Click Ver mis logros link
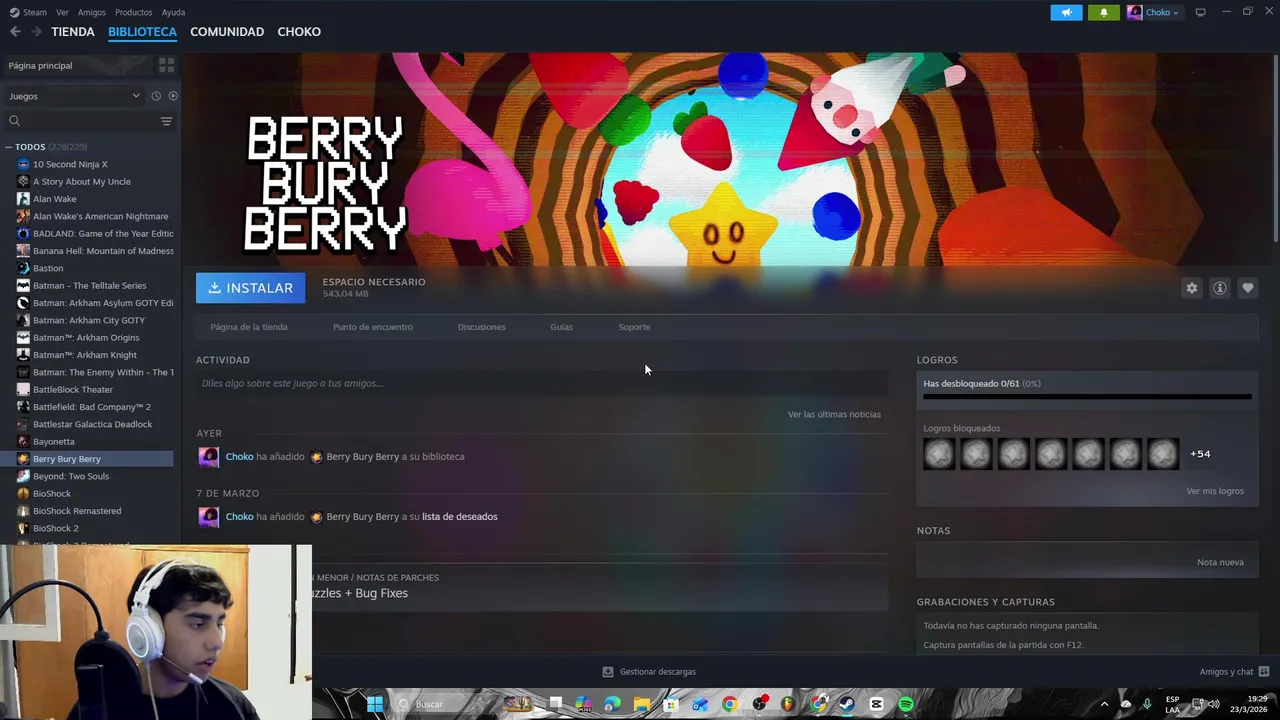Image resolution: width=1280 pixels, height=720 pixels. click(1215, 491)
